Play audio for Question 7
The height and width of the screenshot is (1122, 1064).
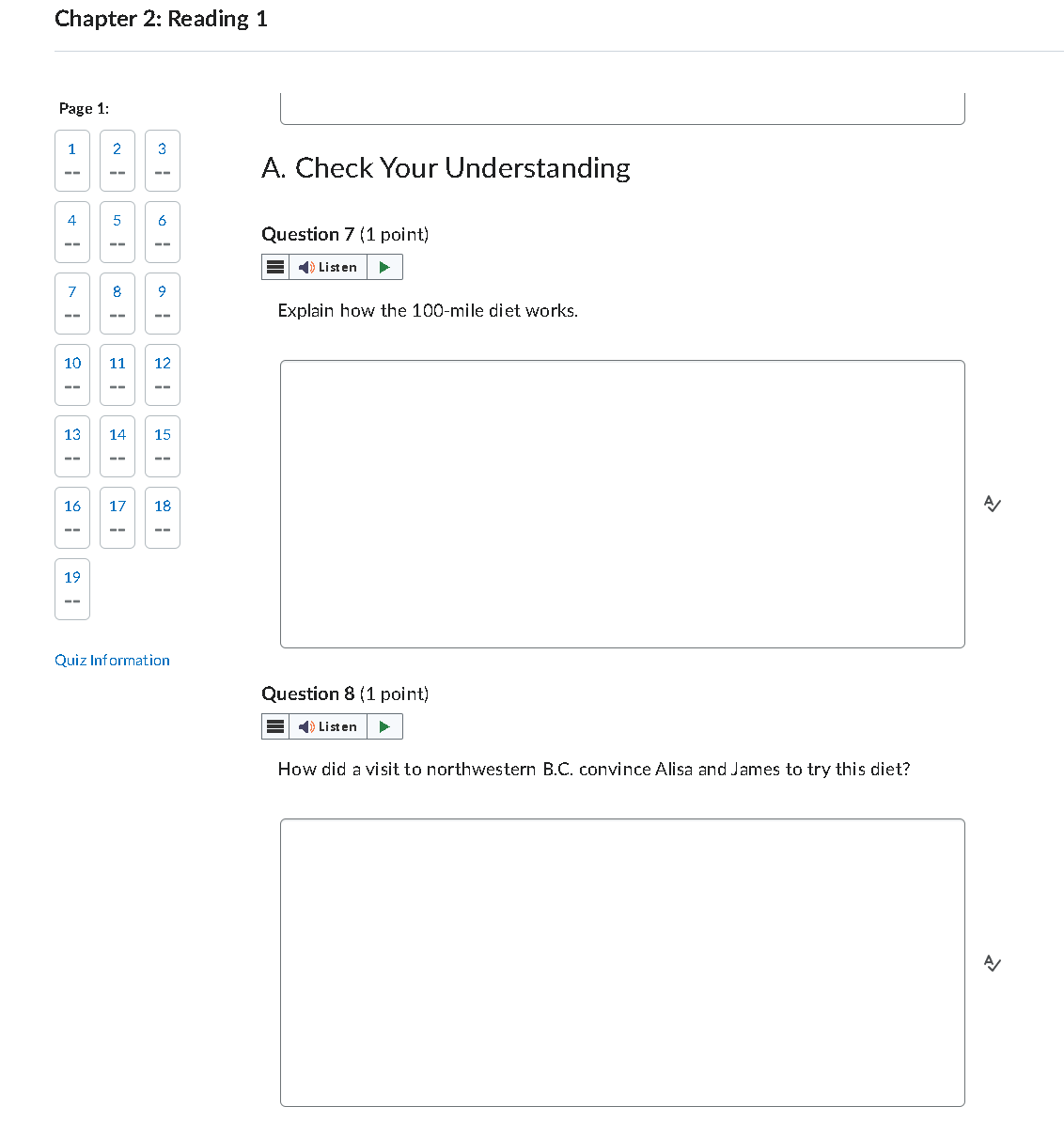pos(385,267)
